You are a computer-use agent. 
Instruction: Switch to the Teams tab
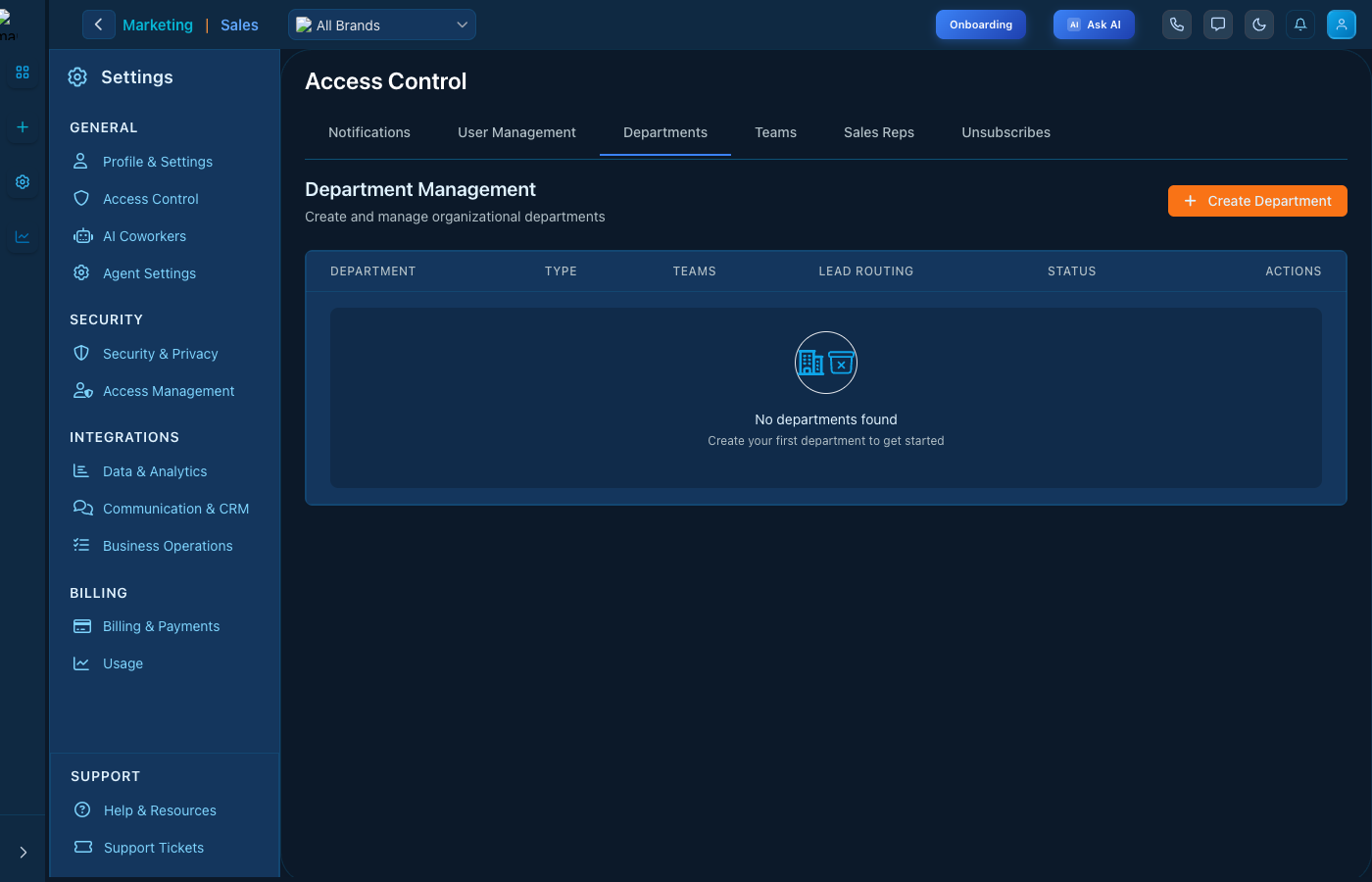(x=775, y=132)
